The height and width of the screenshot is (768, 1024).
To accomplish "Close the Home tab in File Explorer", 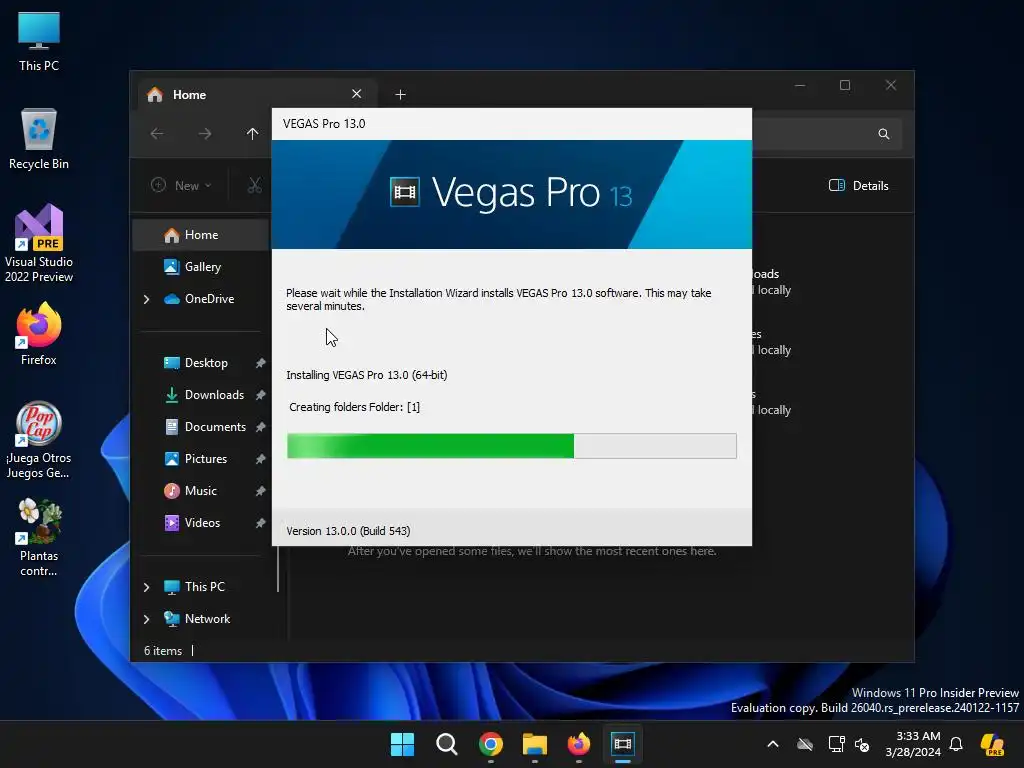I will coord(357,94).
